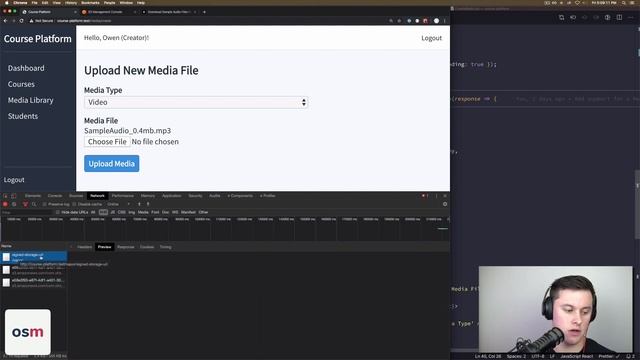The image size is (640, 360).
Task: Open the network search magnifier icon
Action: [34, 204]
